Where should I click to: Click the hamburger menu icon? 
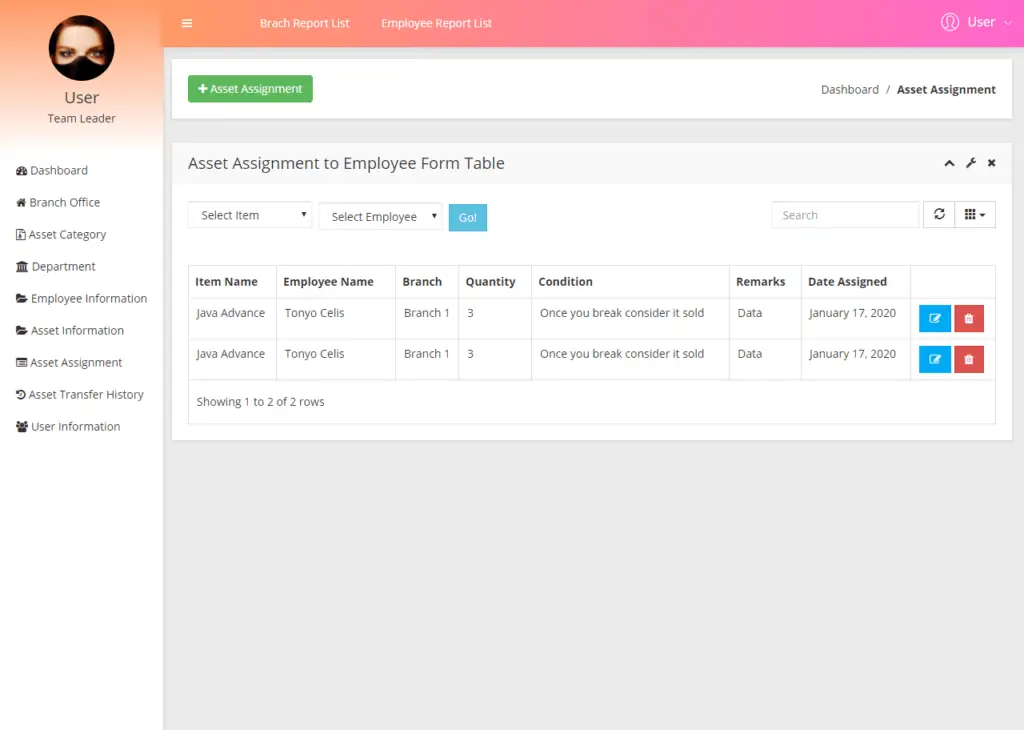[186, 22]
